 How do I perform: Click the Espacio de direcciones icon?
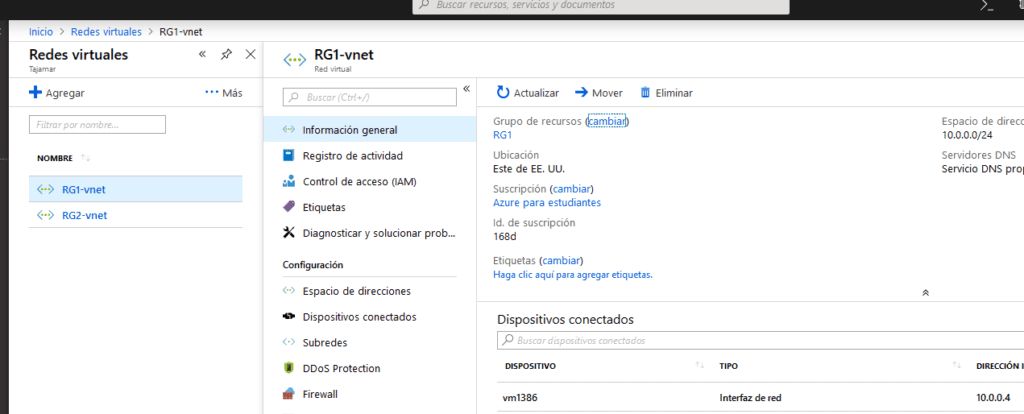tap(289, 291)
